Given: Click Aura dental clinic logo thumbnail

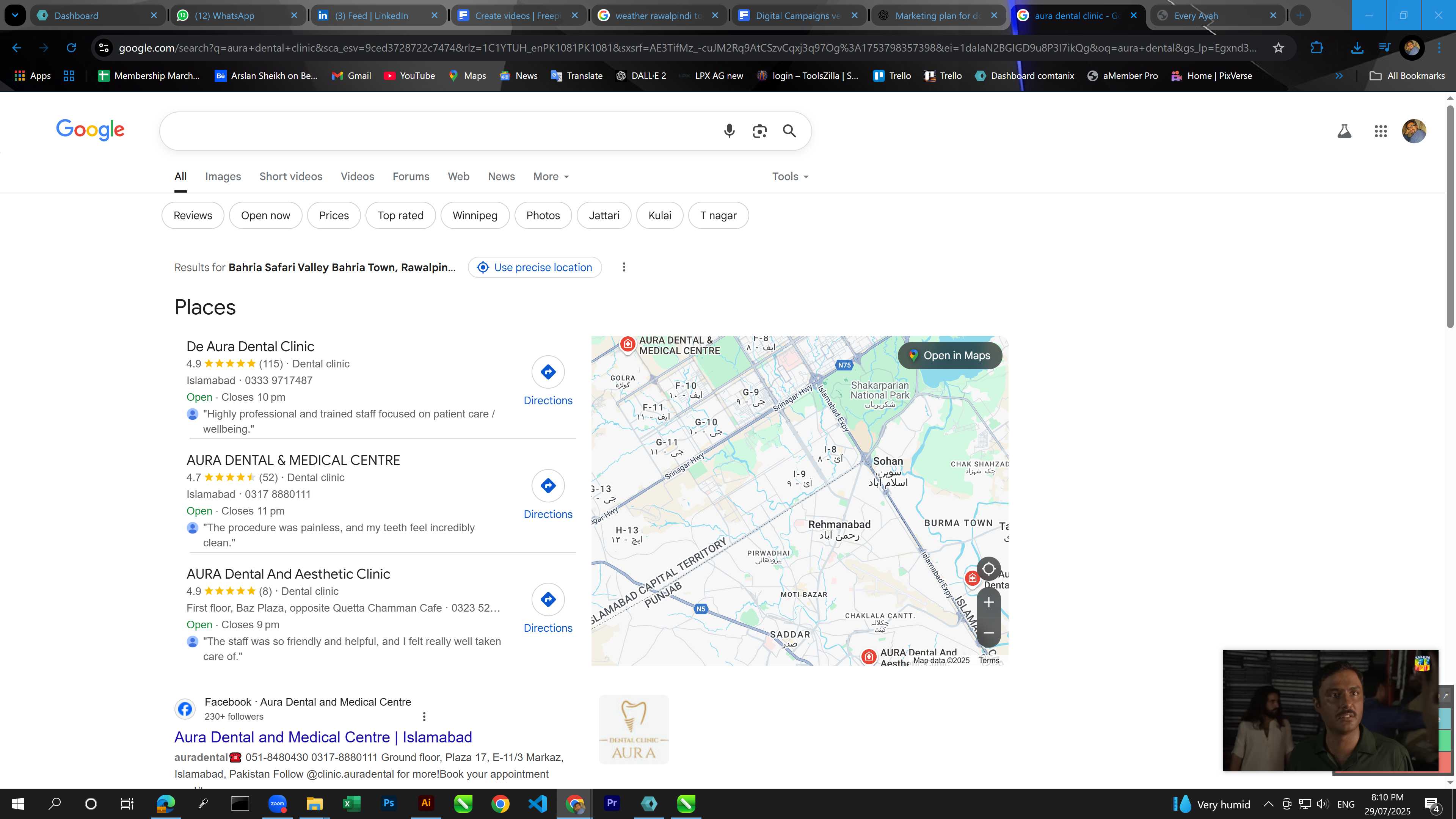Looking at the screenshot, I should [x=634, y=730].
